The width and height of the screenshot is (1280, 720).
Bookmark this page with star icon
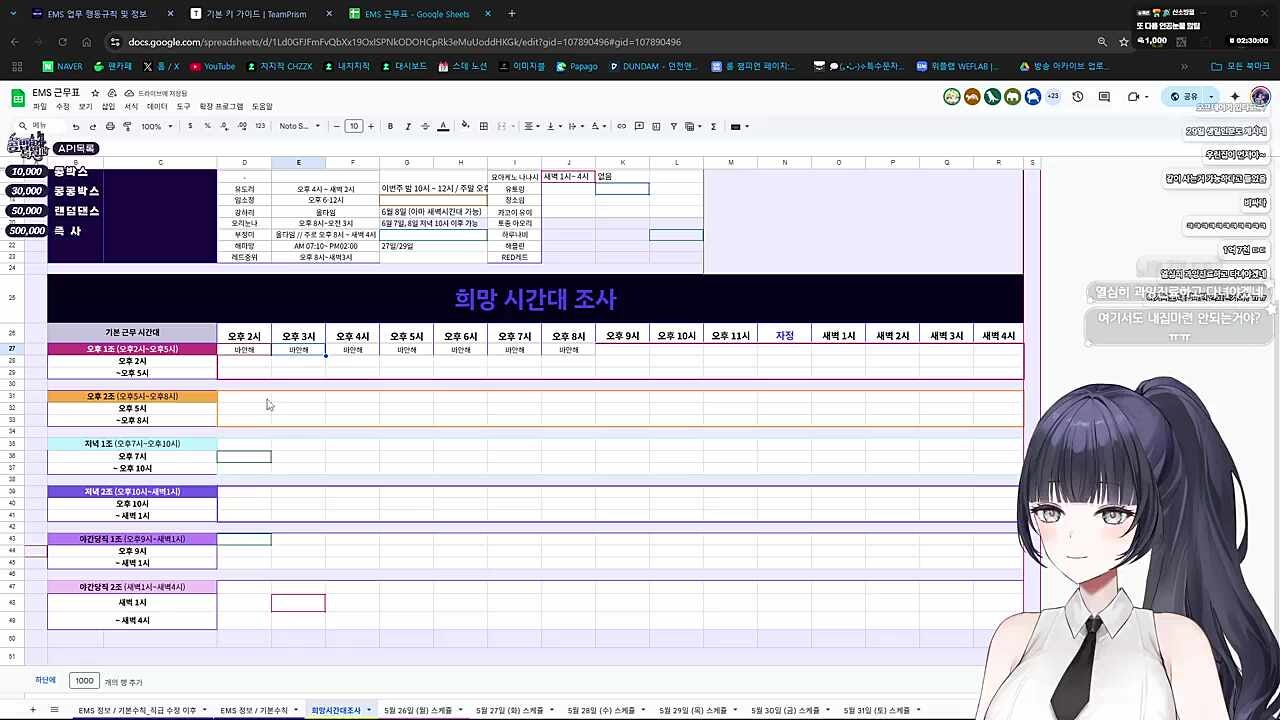(1124, 42)
